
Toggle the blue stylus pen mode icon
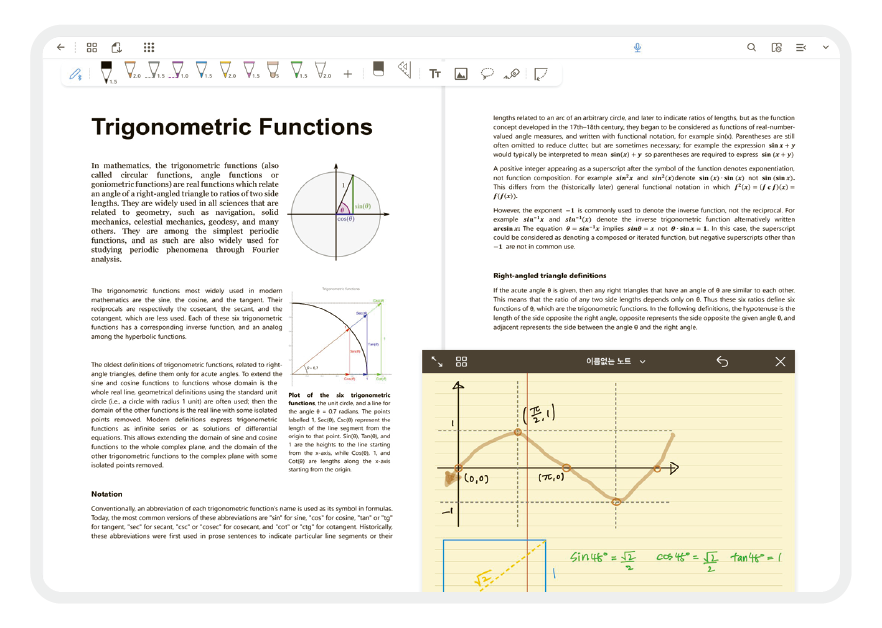75,74
